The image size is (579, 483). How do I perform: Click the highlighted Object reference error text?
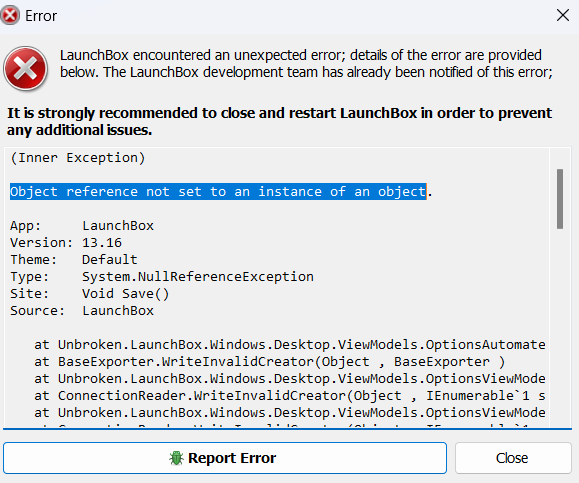point(218,192)
